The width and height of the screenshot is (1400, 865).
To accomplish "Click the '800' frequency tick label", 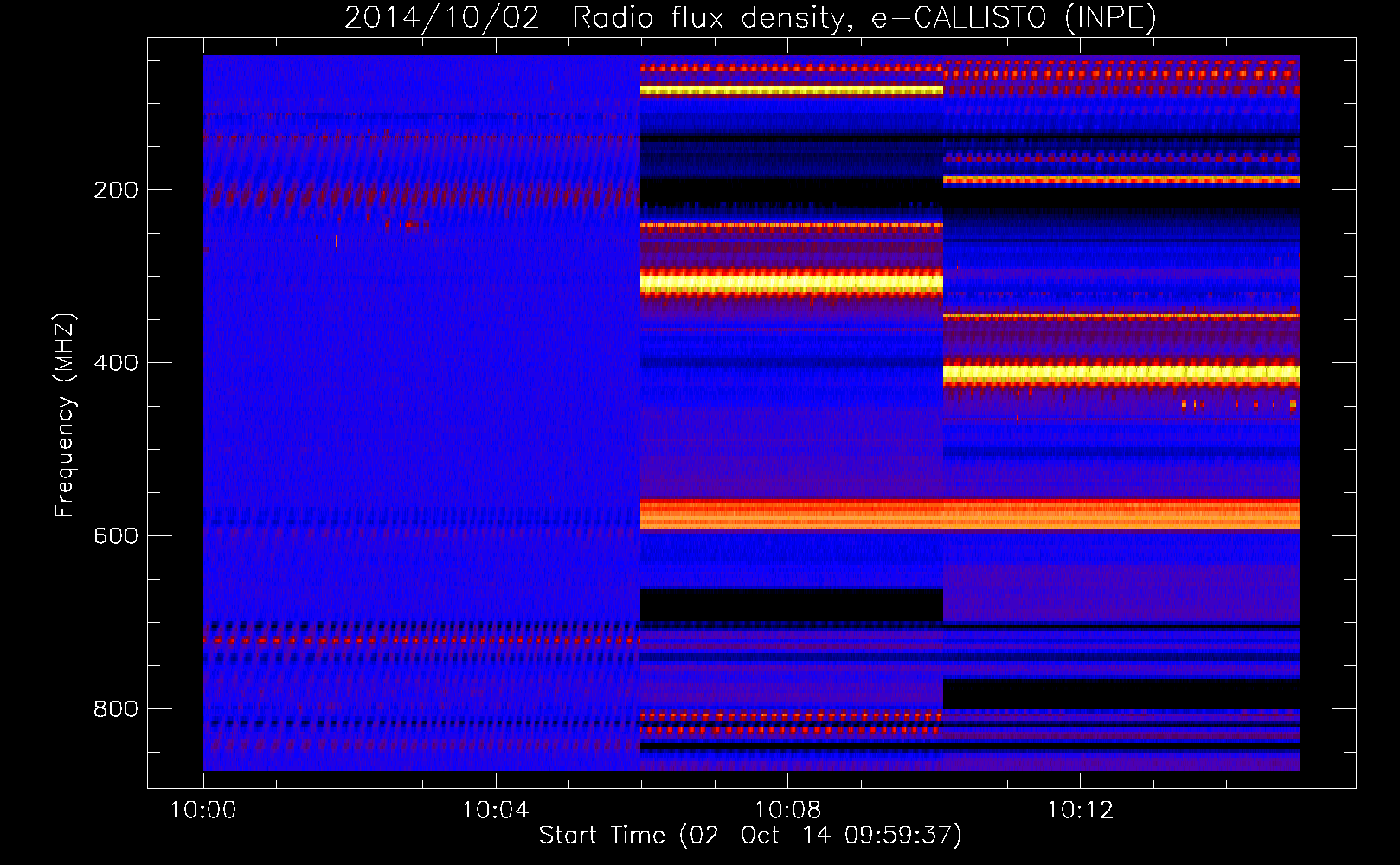I will (116, 709).
